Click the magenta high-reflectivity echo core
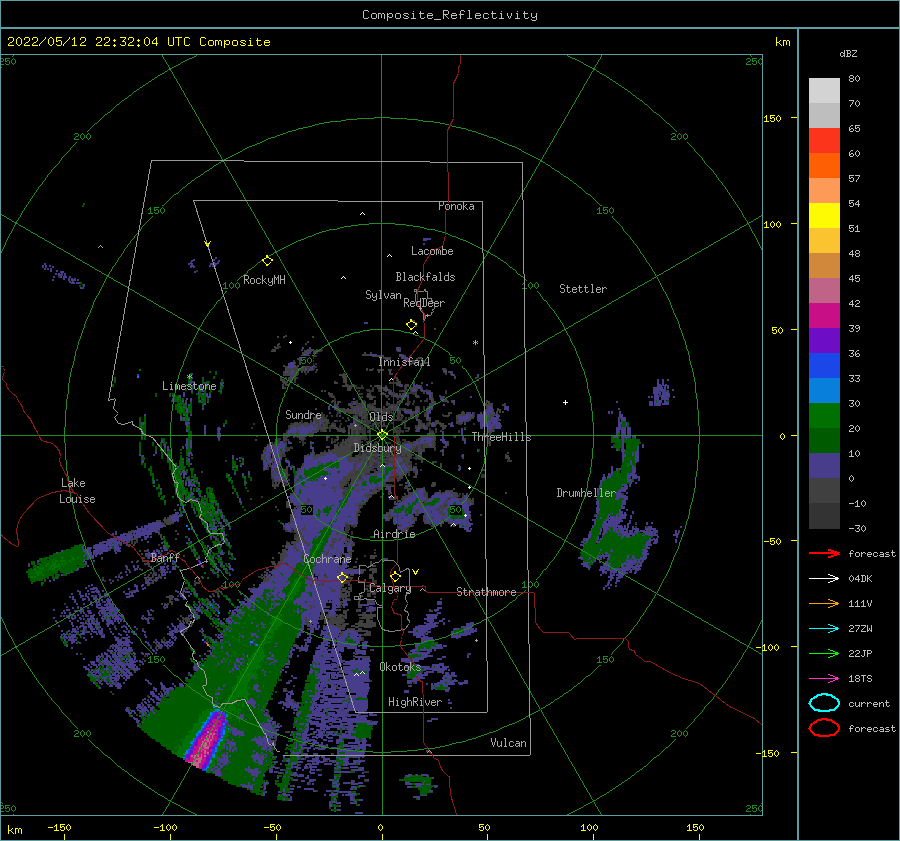 click(207, 739)
